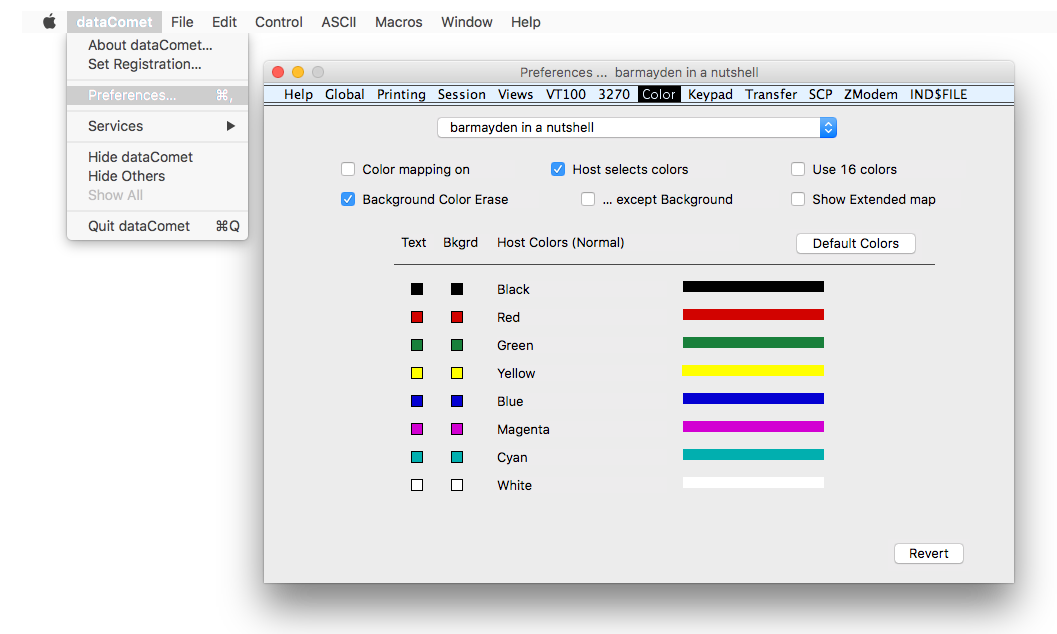The height and width of the screenshot is (634, 1057).
Task: Select the Color tab
Action: pos(659,94)
